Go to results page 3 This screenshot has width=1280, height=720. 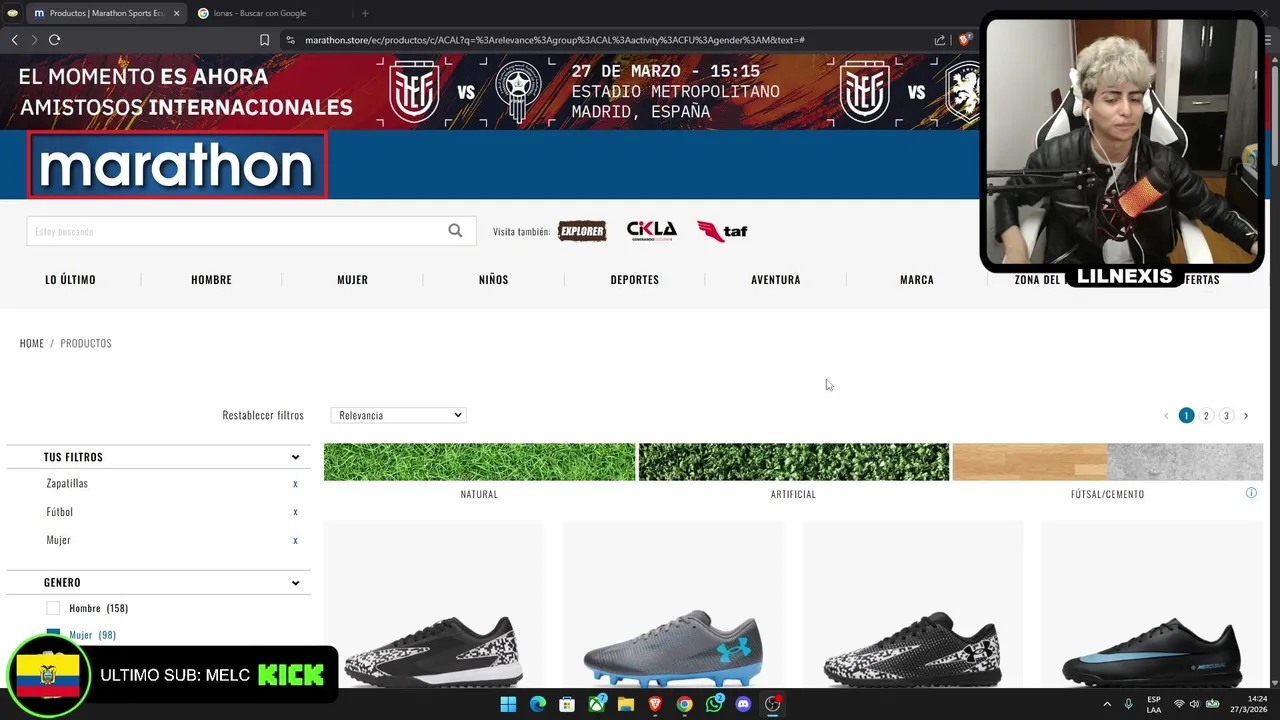1226,416
